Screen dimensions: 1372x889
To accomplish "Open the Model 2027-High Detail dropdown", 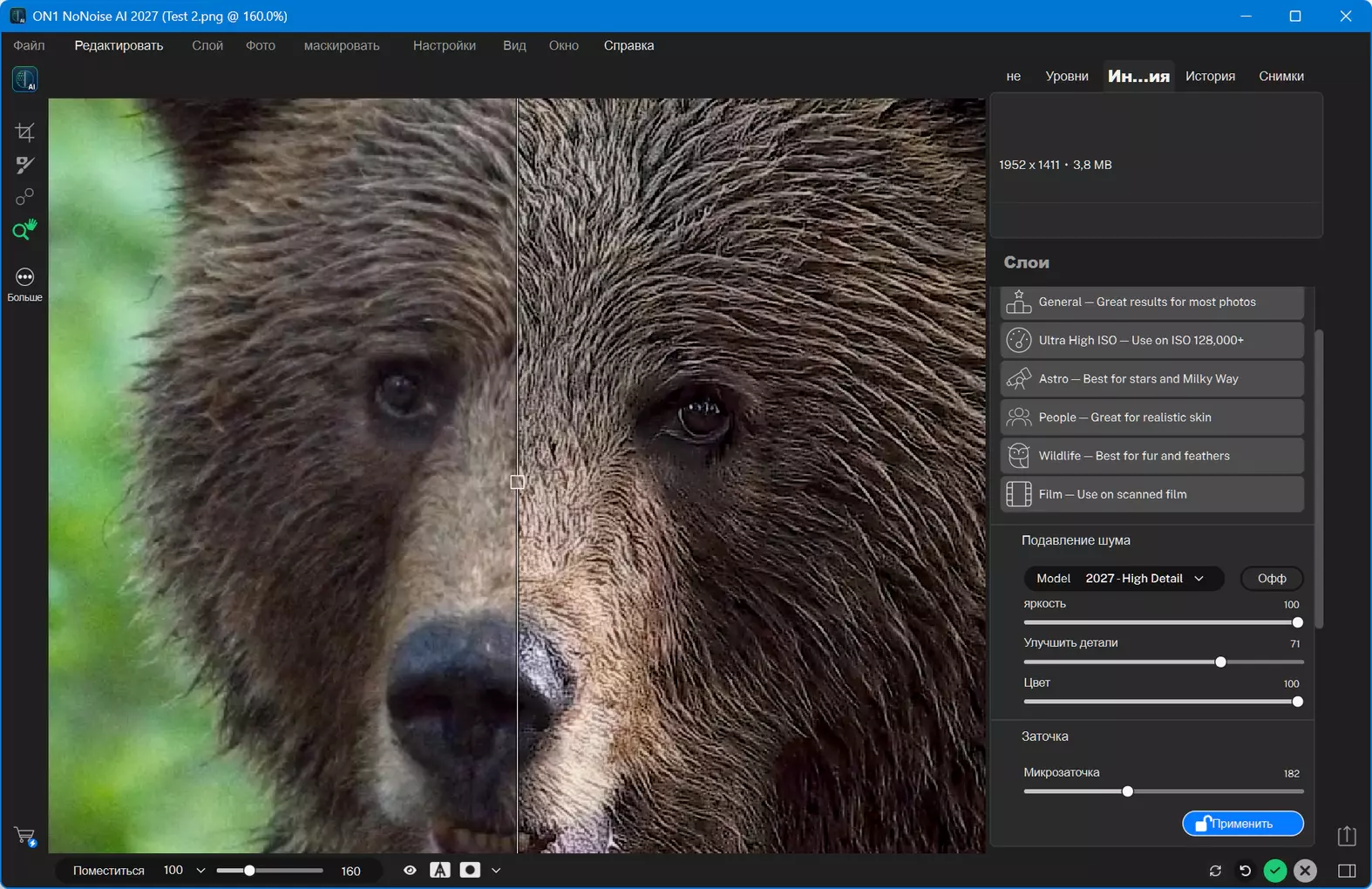I will click(1124, 579).
